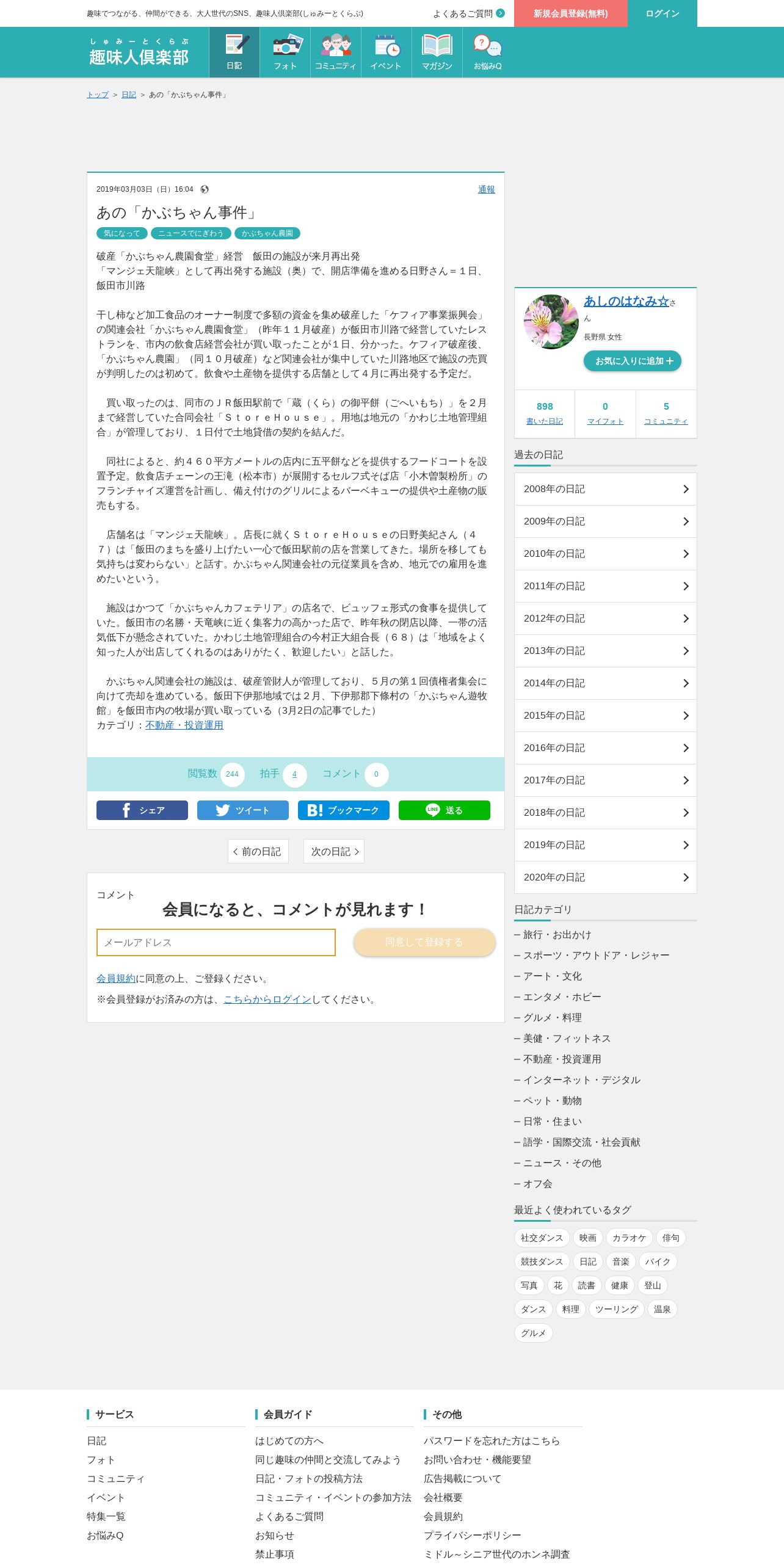784x1568 pixels.
Task: Open the コミュニティ people nav icon
Action: pos(336,52)
